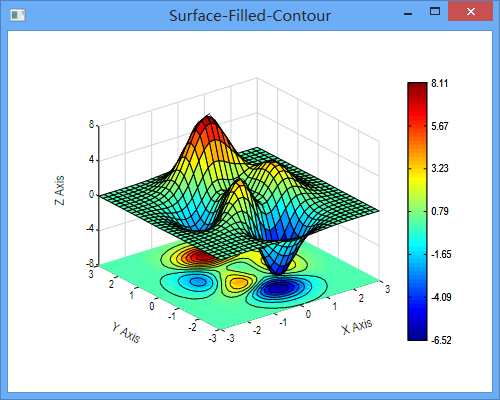This screenshot has width=500, height=400.
Task: Click the 0.79 colorbar tick label
Action: coord(440,211)
